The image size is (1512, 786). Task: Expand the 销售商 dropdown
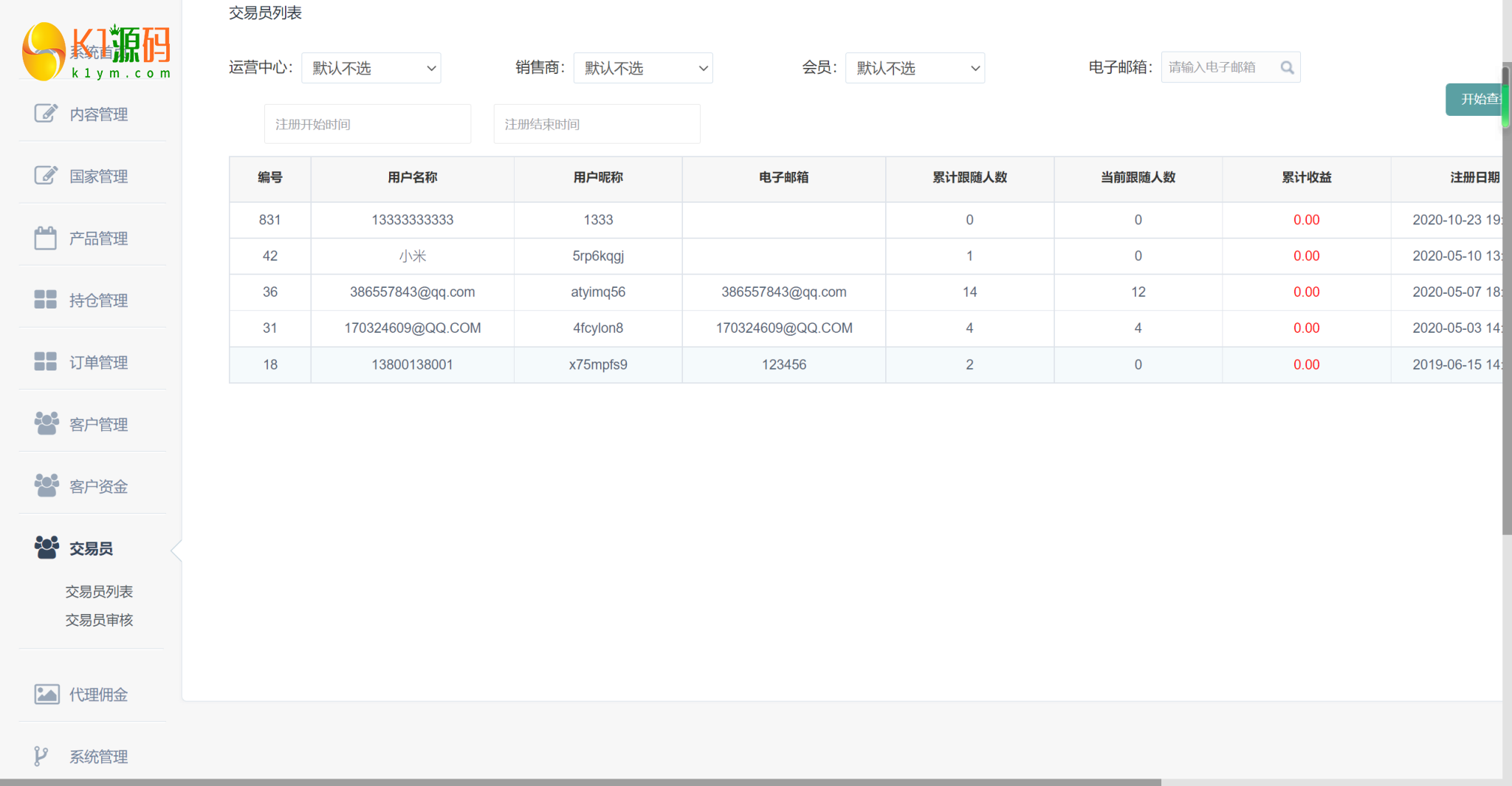point(643,69)
